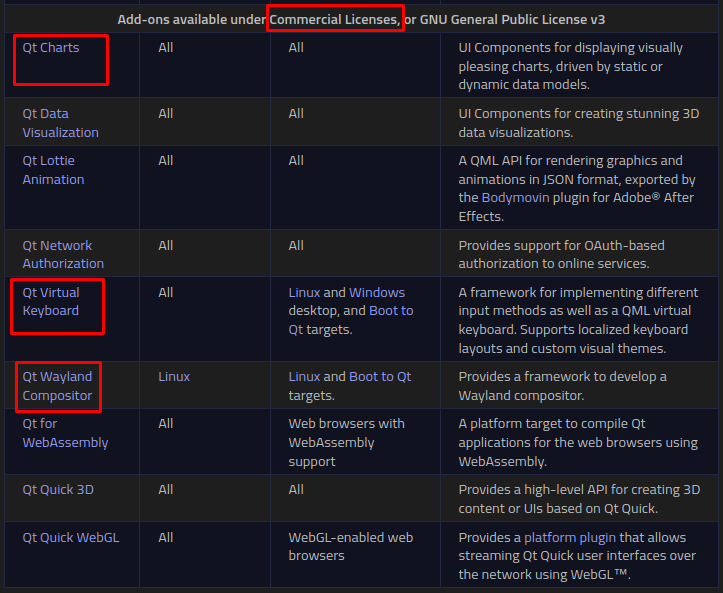Click the Bodymovin plugin link
Viewport: 723px width, 593px height.
[516, 197]
